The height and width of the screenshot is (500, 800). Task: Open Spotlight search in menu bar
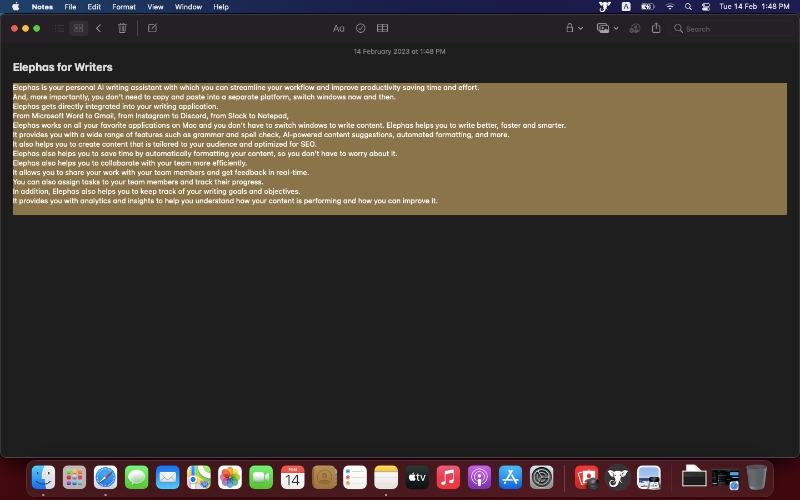(688, 7)
